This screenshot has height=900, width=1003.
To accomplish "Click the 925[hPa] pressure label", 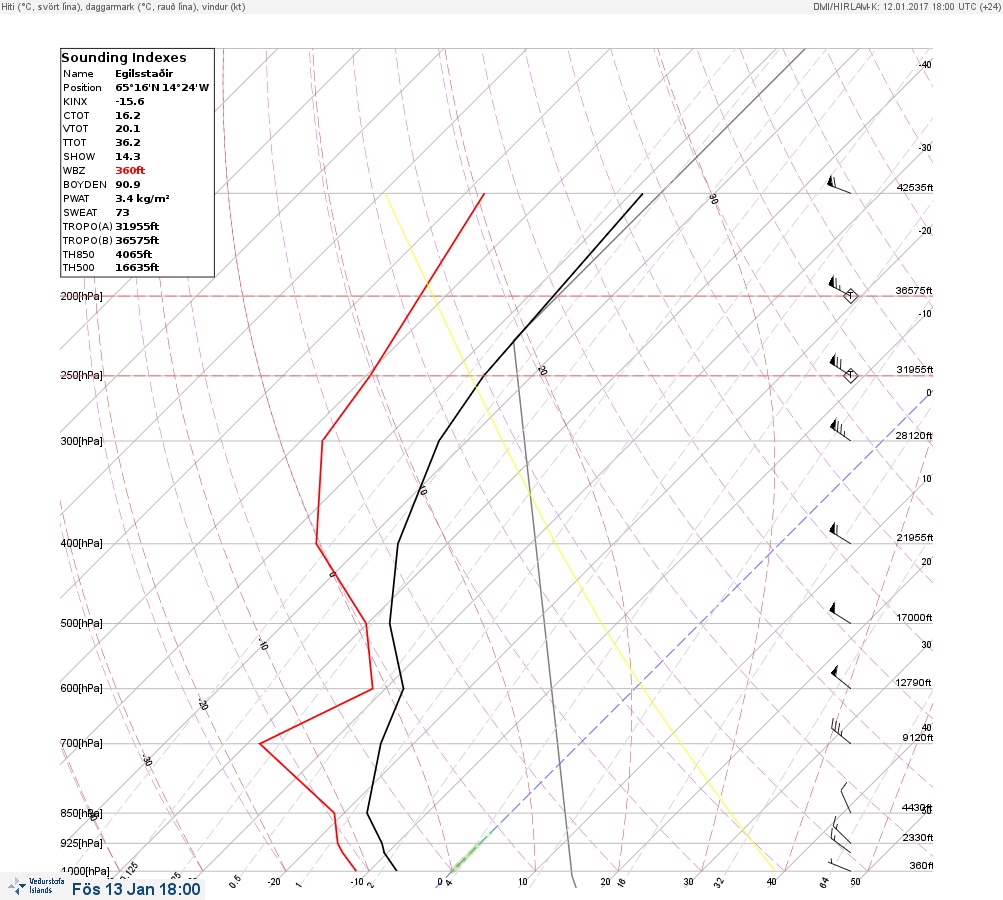I will click(81, 843).
